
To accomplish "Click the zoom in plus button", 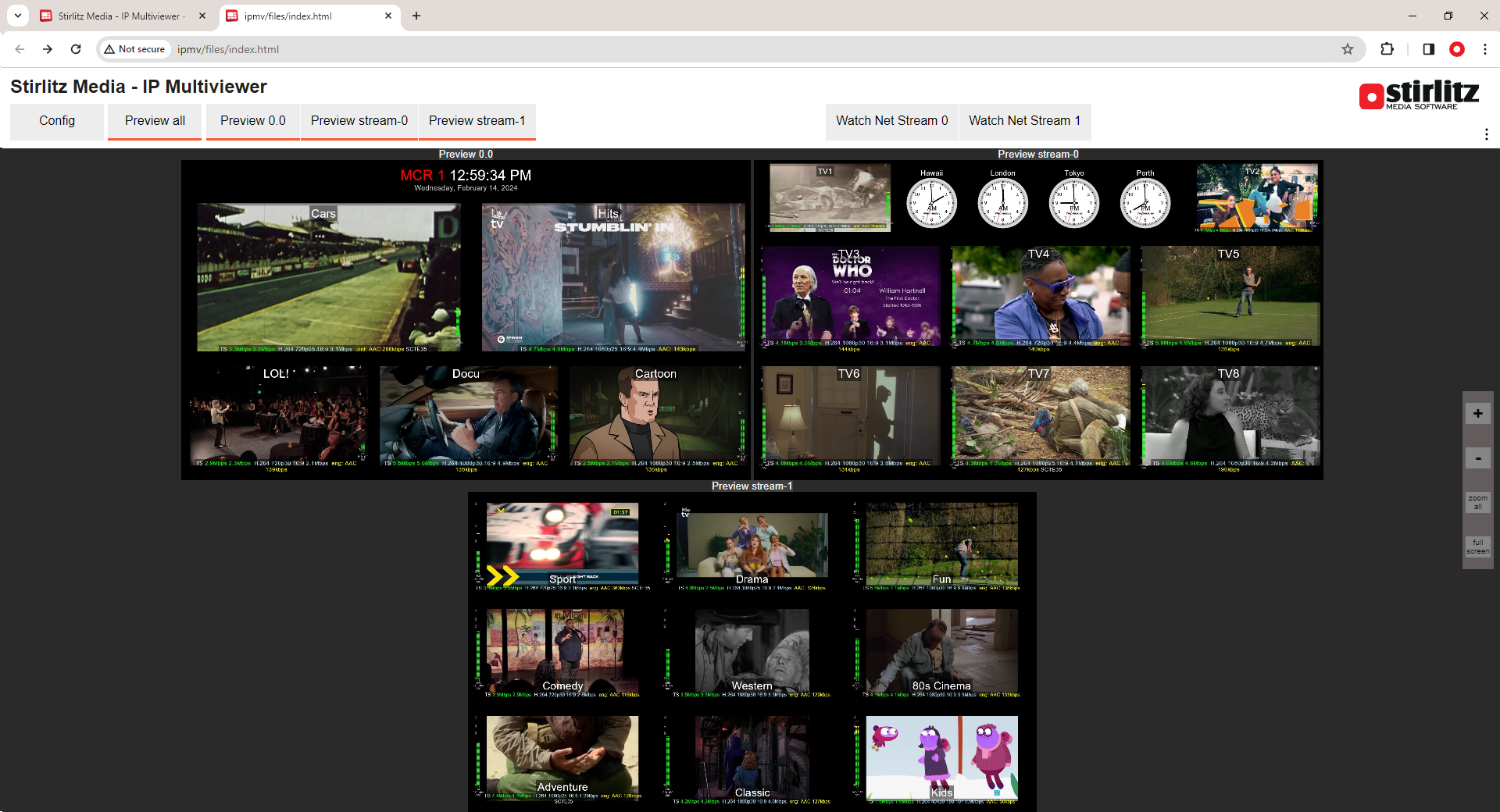I will (1477, 413).
